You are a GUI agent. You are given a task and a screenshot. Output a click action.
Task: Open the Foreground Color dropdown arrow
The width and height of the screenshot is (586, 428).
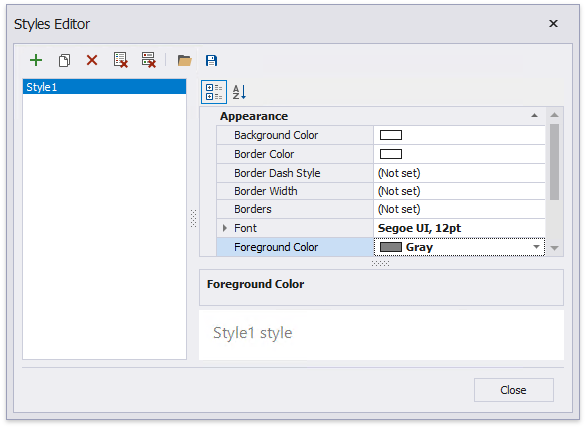tap(536, 247)
